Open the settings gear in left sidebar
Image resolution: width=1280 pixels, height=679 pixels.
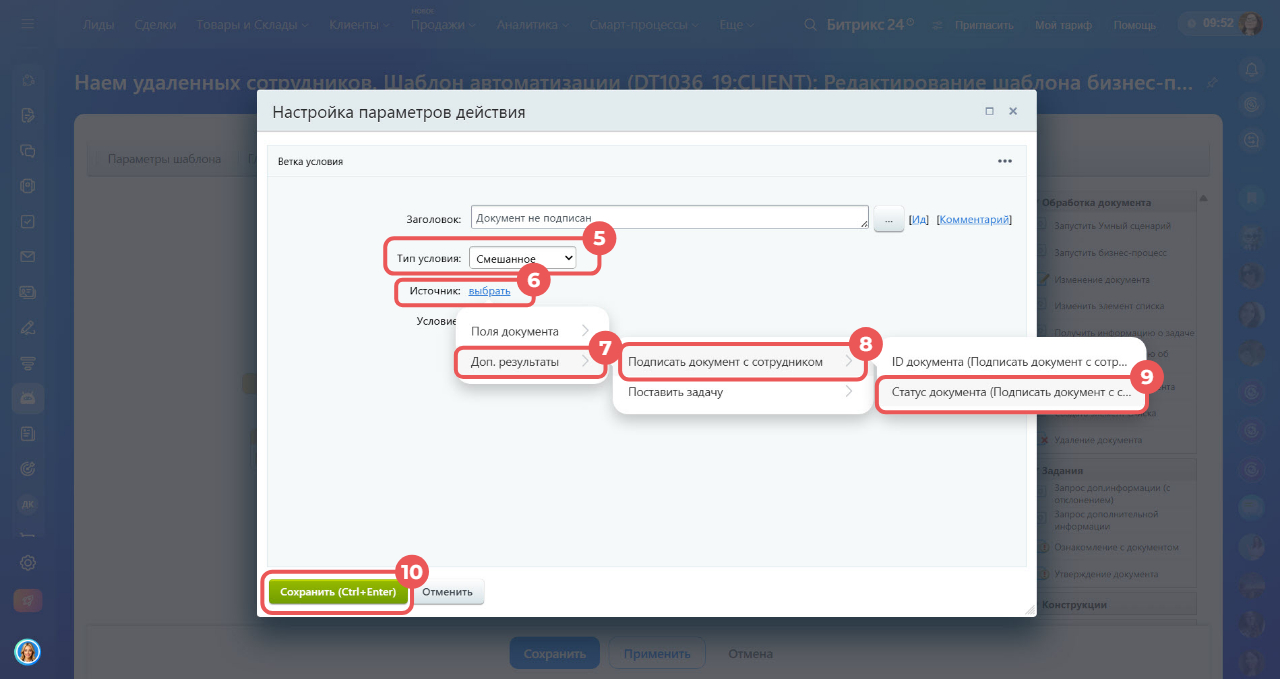(28, 563)
